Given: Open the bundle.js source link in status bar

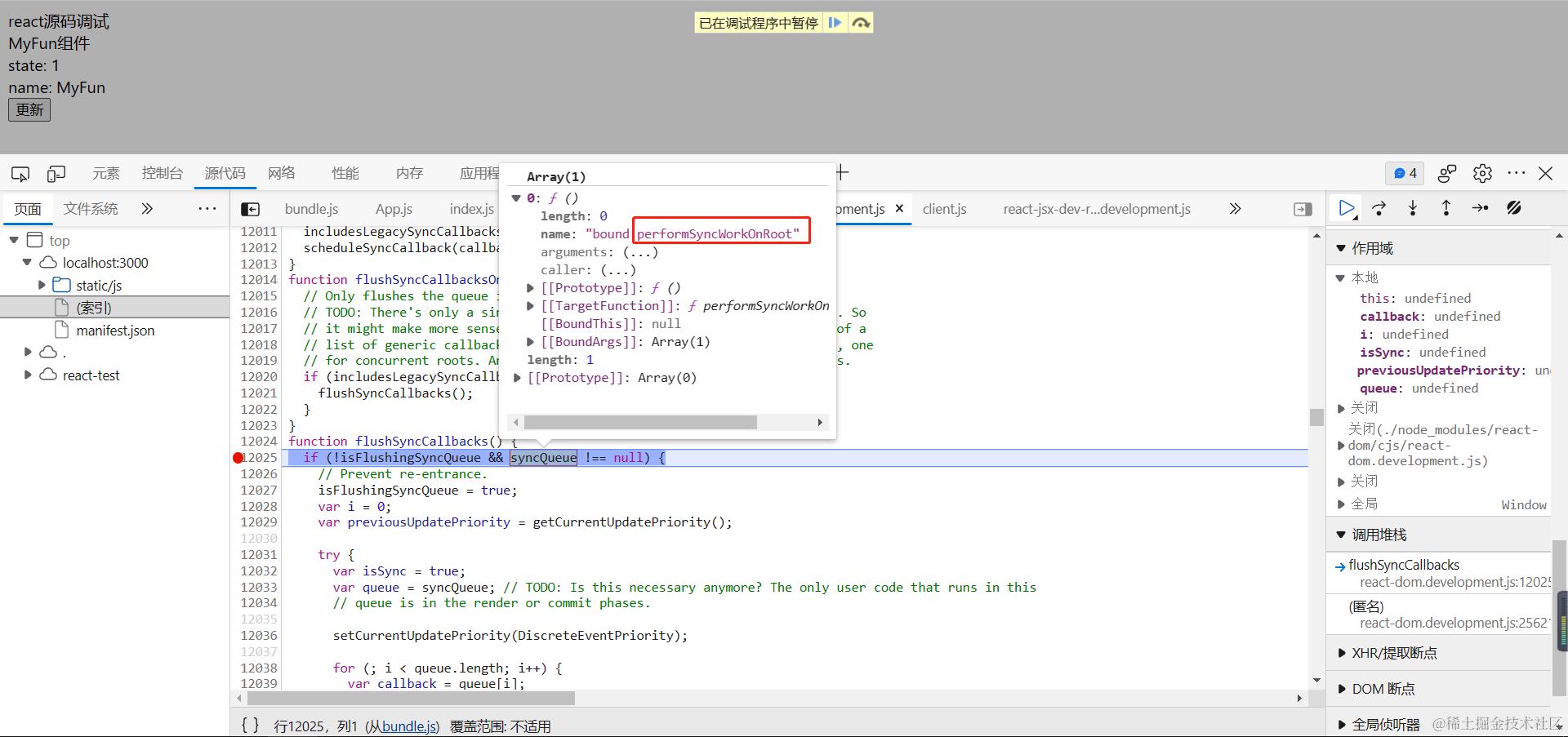Looking at the screenshot, I should pyautogui.click(x=410, y=726).
